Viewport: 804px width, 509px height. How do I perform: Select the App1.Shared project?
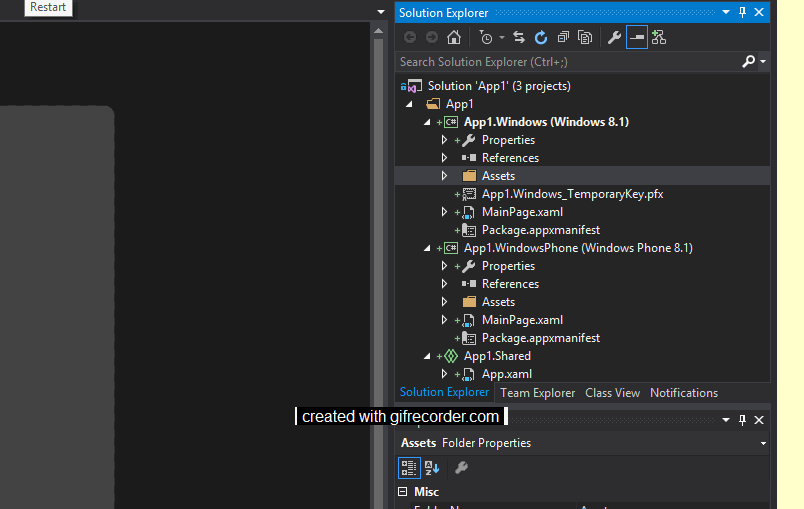[497, 356]
